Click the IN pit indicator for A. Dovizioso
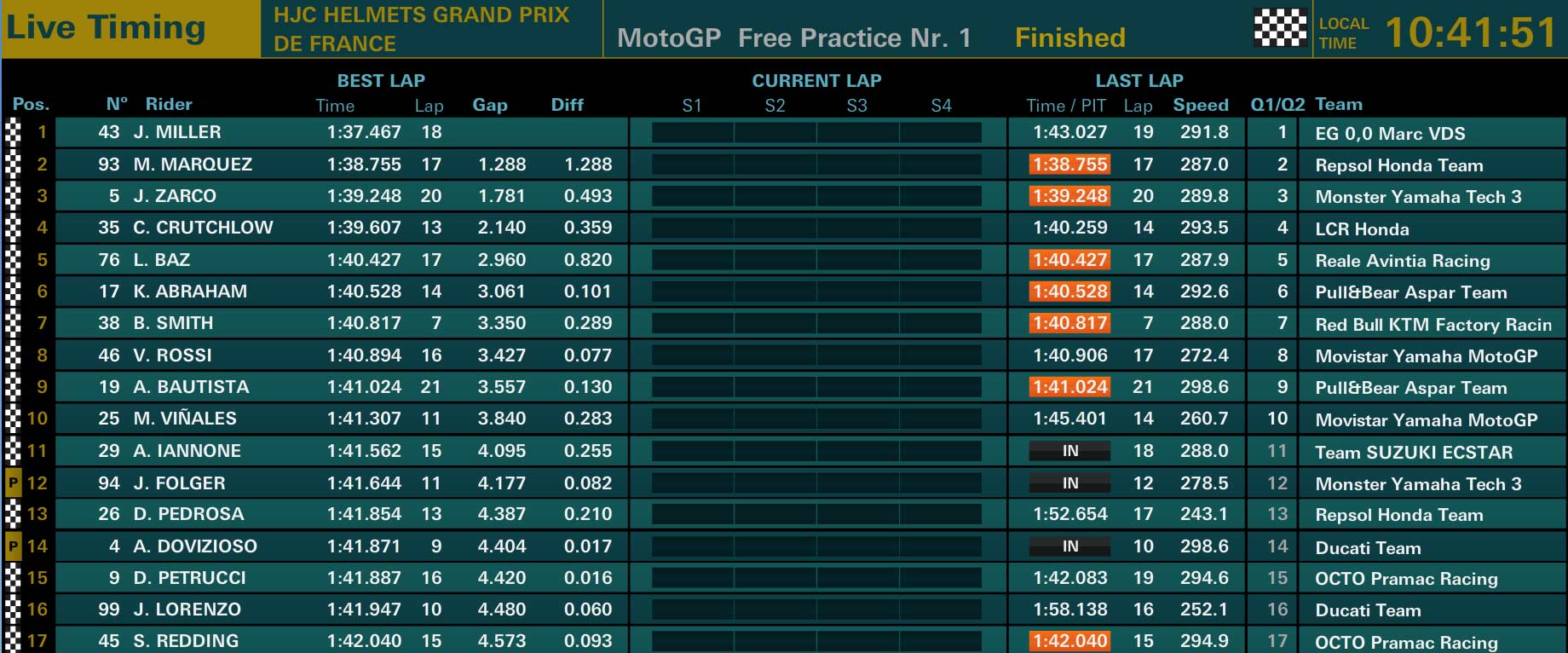 [1070, 546]
